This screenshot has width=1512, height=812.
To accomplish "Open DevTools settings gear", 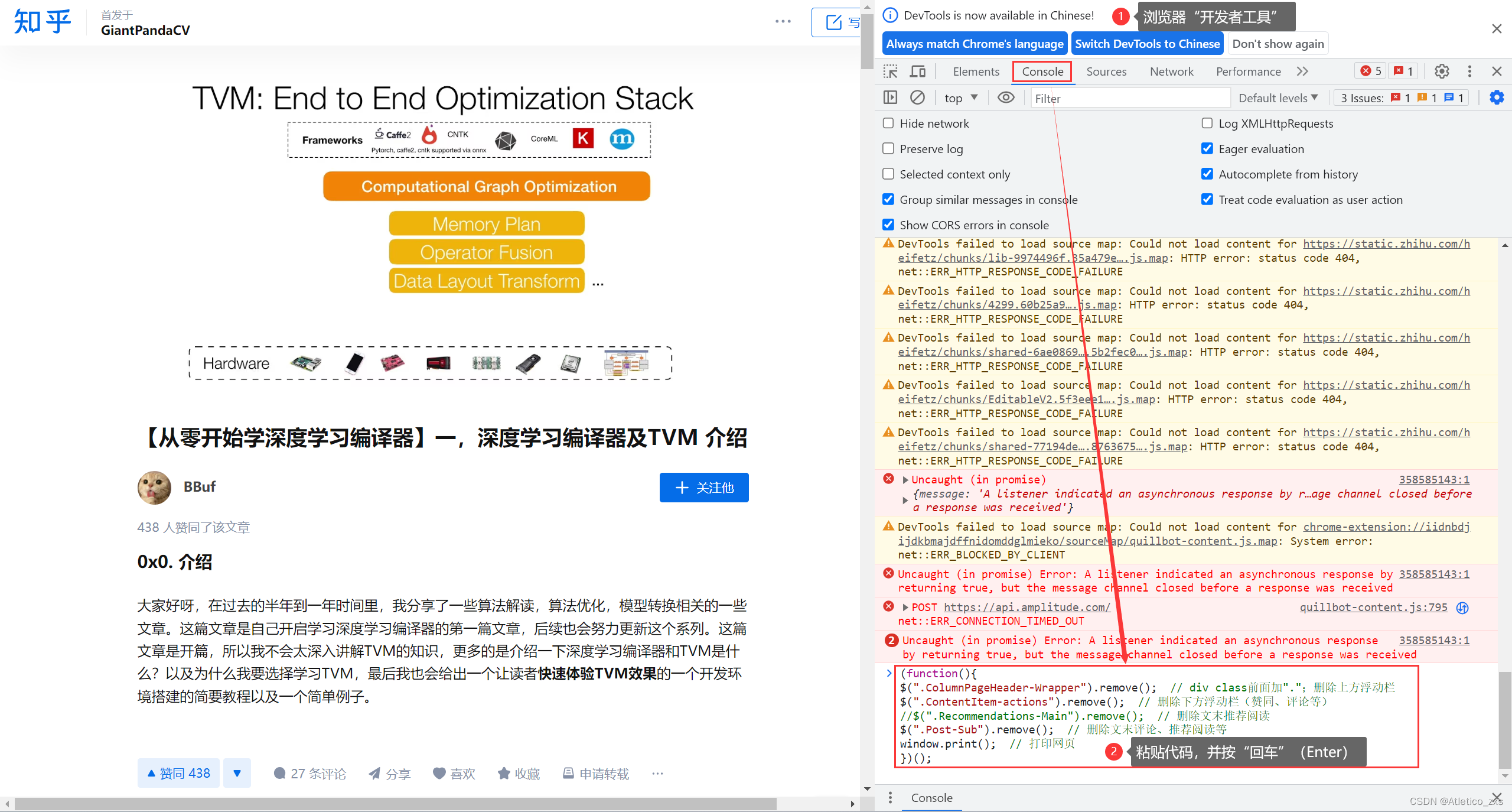I will pyautogui.click(x=1442, y=72).
